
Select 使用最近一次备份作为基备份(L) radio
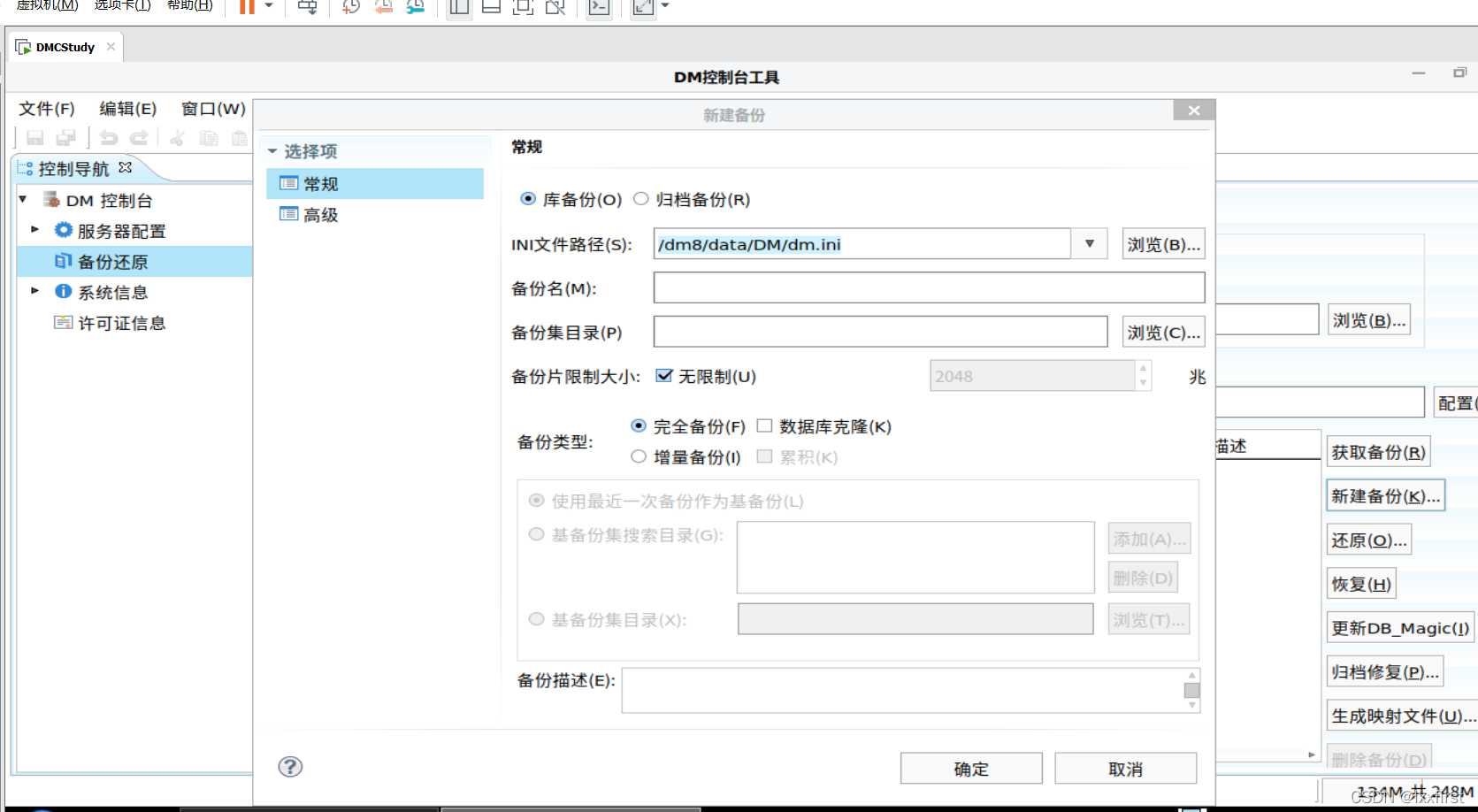[536, 500]
